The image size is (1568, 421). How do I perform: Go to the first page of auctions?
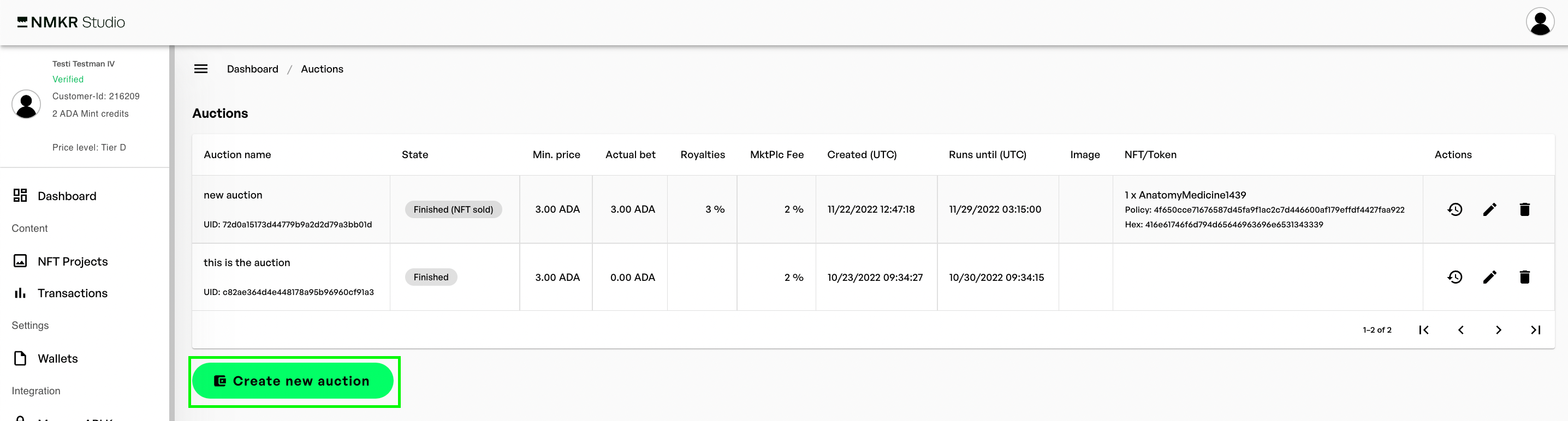[x=1424, y=330]
